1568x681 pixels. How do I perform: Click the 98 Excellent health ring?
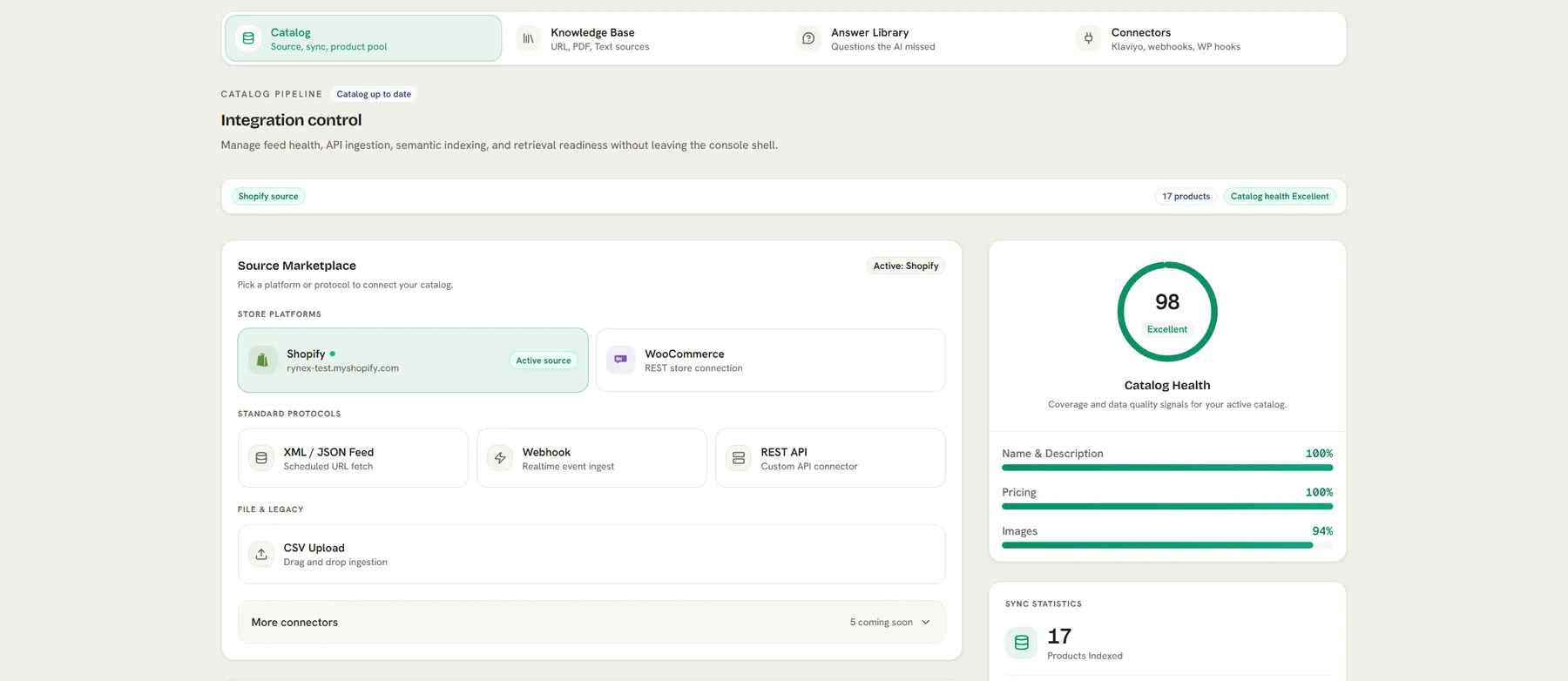(1167, 312)
